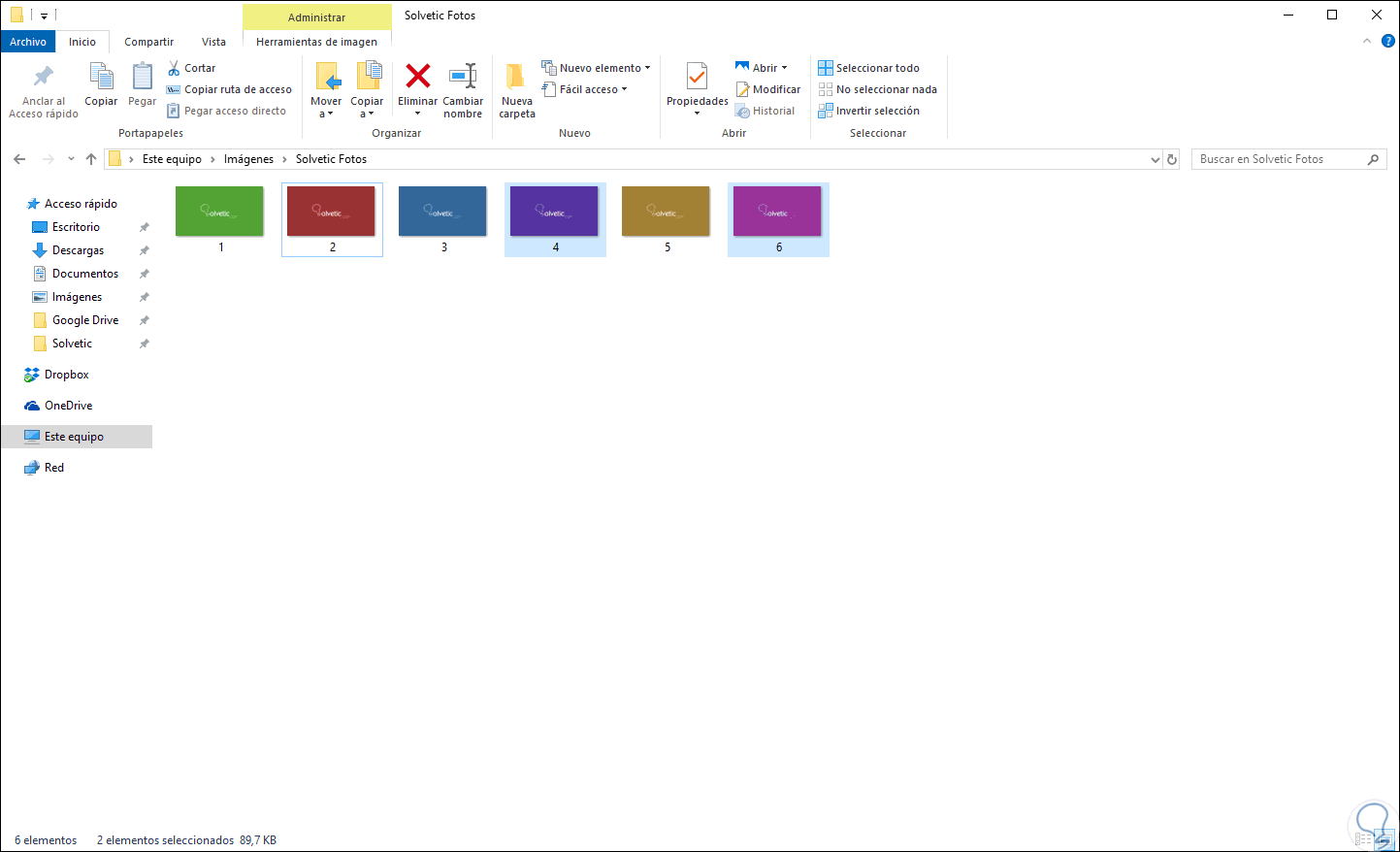The height and width of the screenshot is (852, 1400).
Task: Open the Archivo menu
Action: point(28,42)
